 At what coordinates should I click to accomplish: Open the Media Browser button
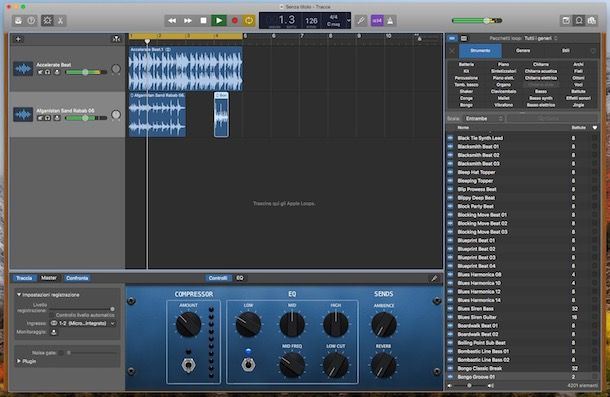coord(592,20)
